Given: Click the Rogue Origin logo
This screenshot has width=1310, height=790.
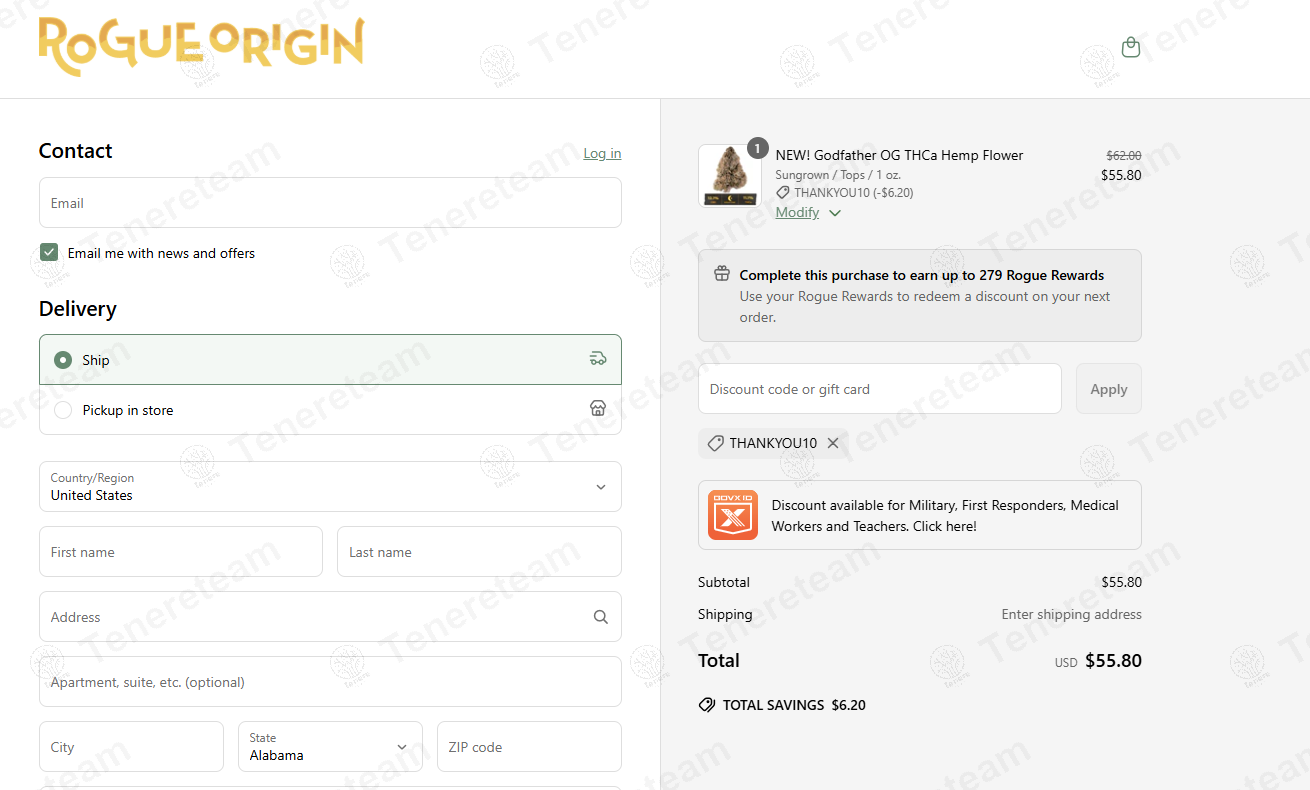Looking at the screenshot, I should pos(201,47).
